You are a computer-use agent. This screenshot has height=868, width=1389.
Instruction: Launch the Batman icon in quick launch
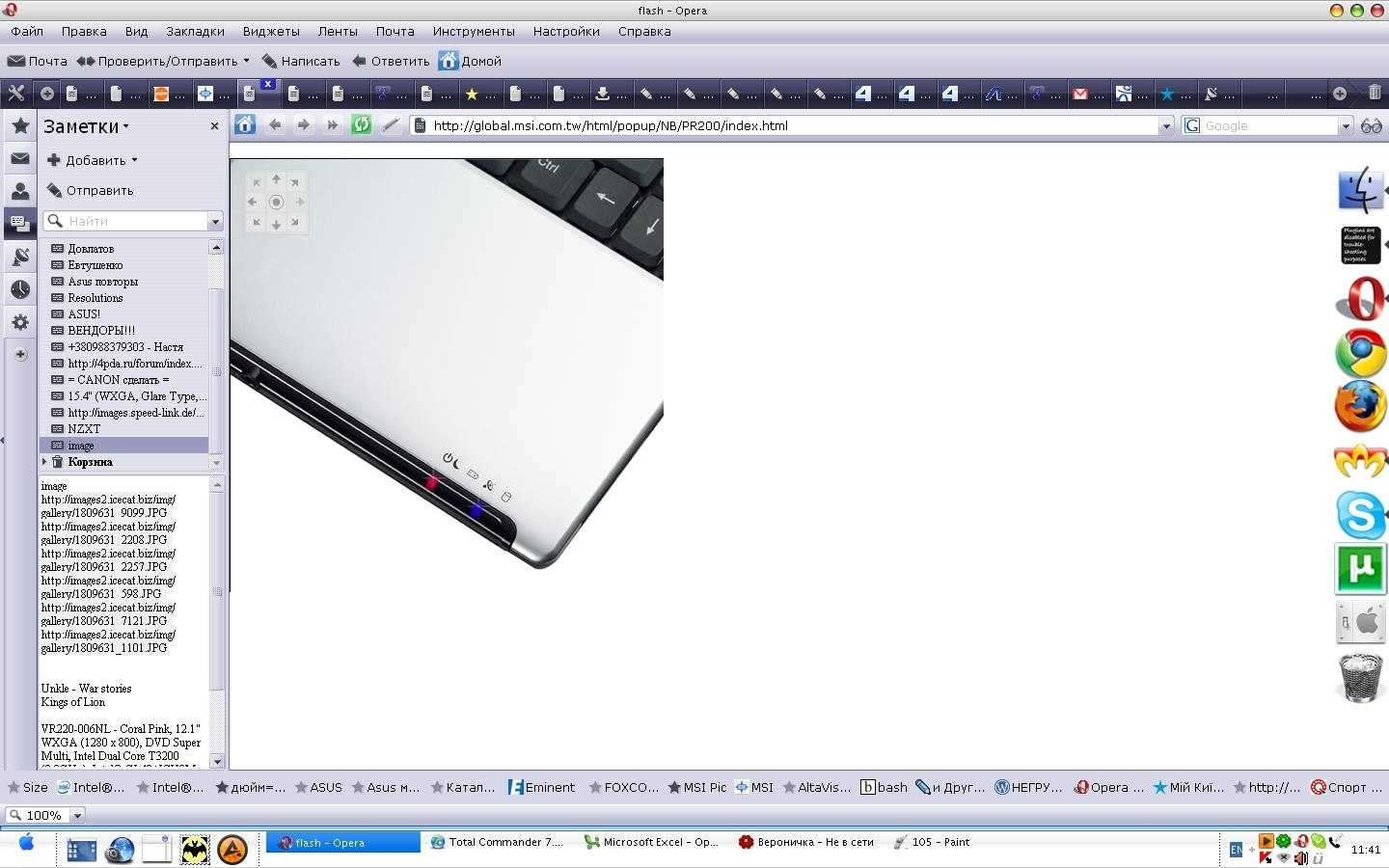click(x=195, y=850)
